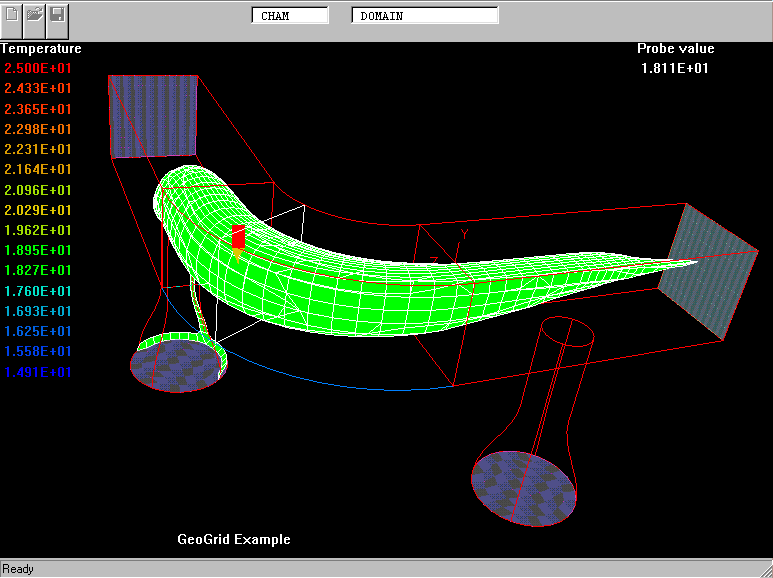The width and height of the screenshot is (773, 578).
Task: Click the bottom-right circular pipe end
Action: pos(523,488)
